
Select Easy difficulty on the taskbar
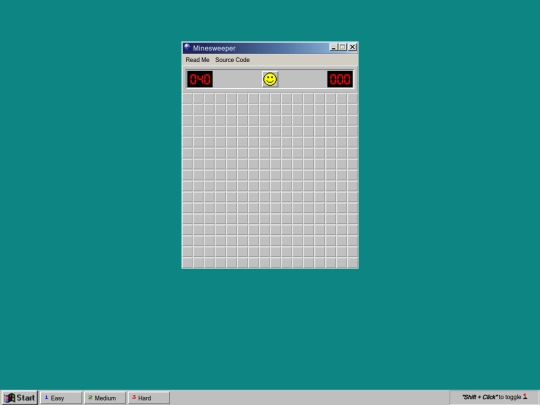(x=61, y=398)
